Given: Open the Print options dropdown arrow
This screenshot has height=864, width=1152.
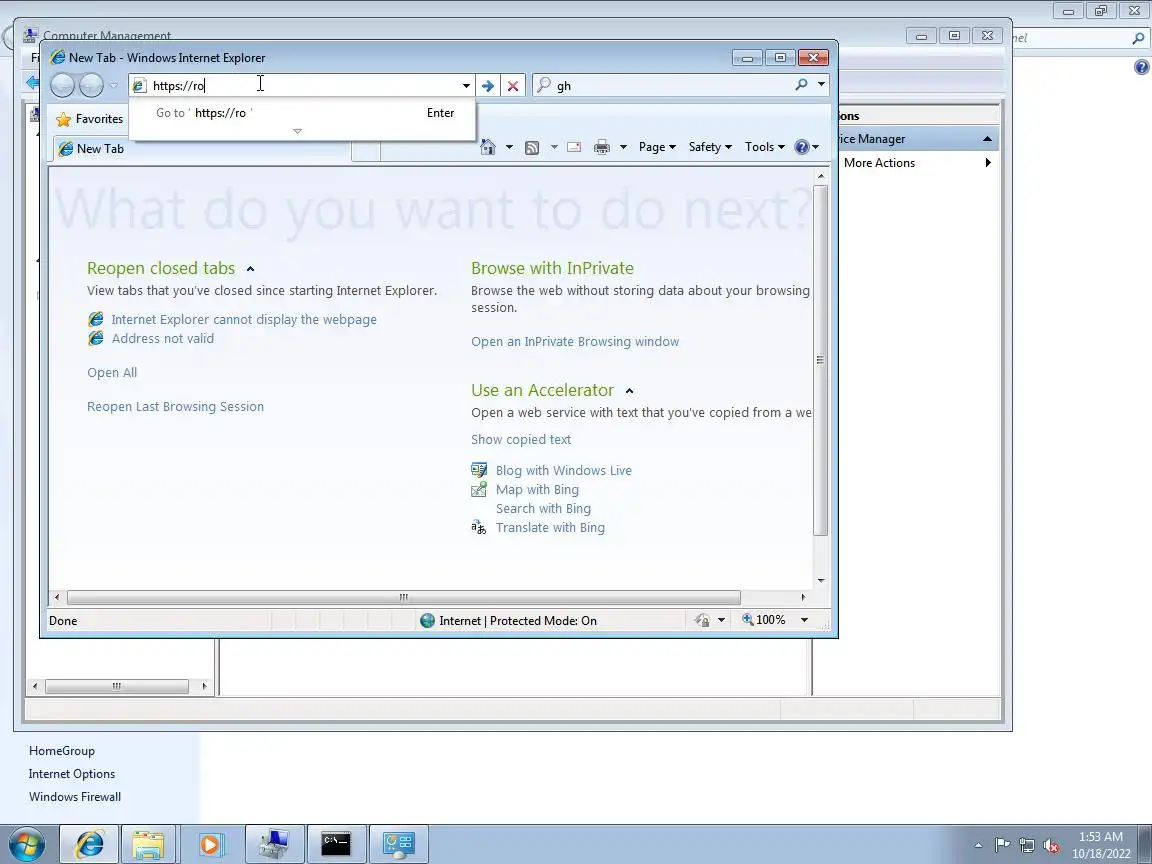Looking at the screenshot, I should tap(623, 147).
